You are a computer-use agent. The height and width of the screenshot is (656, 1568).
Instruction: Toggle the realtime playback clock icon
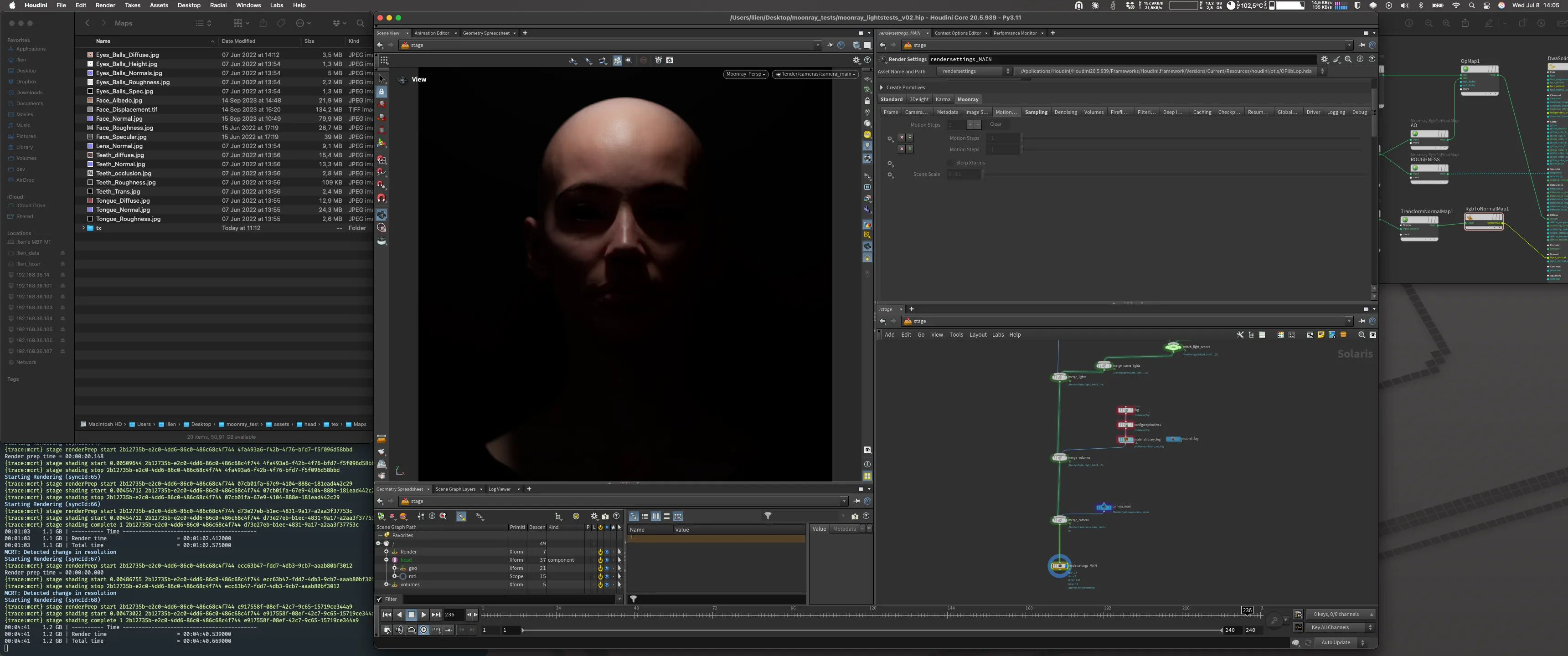(423, 630)
